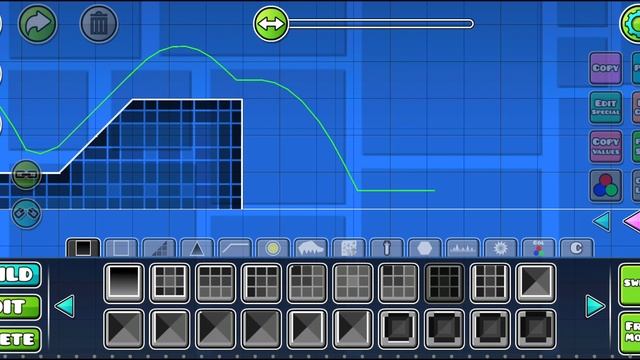Click the green slider handle with arrows
The width and height of the screenshot is (640, 360).
click(x=271, y=24)
